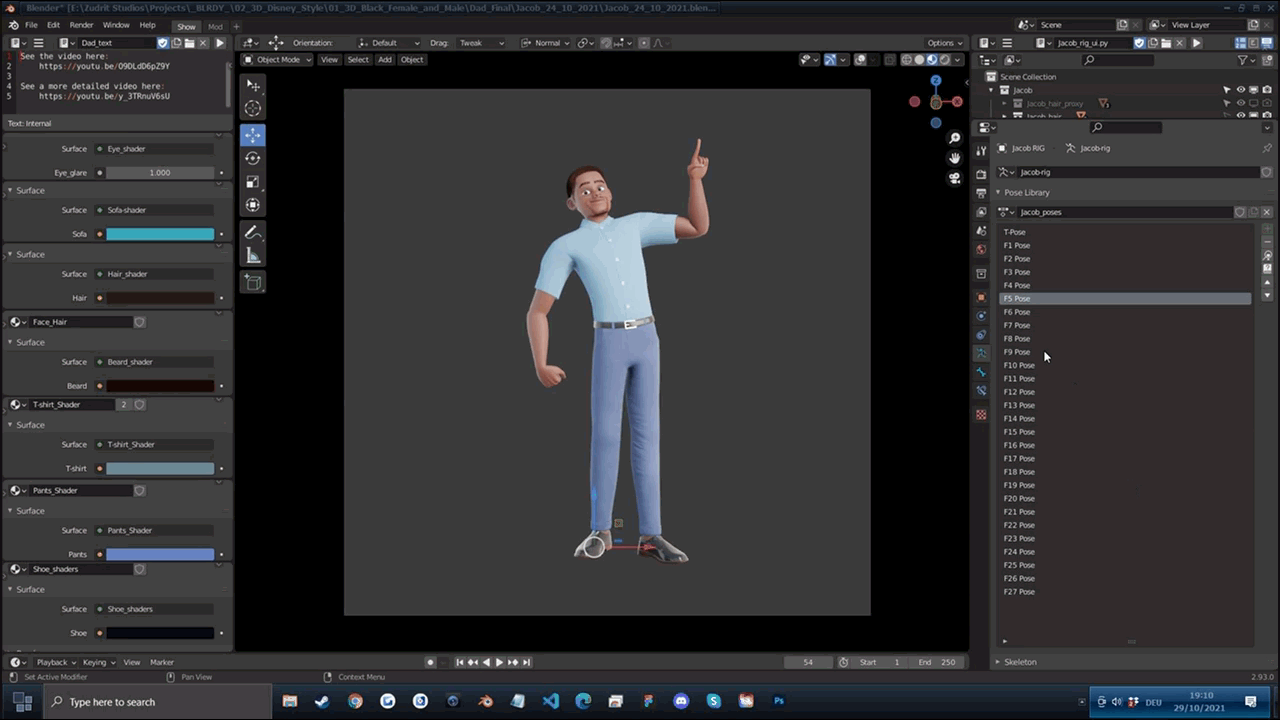
Task: Click the Pants color swatch
Action: coord(160,554)
